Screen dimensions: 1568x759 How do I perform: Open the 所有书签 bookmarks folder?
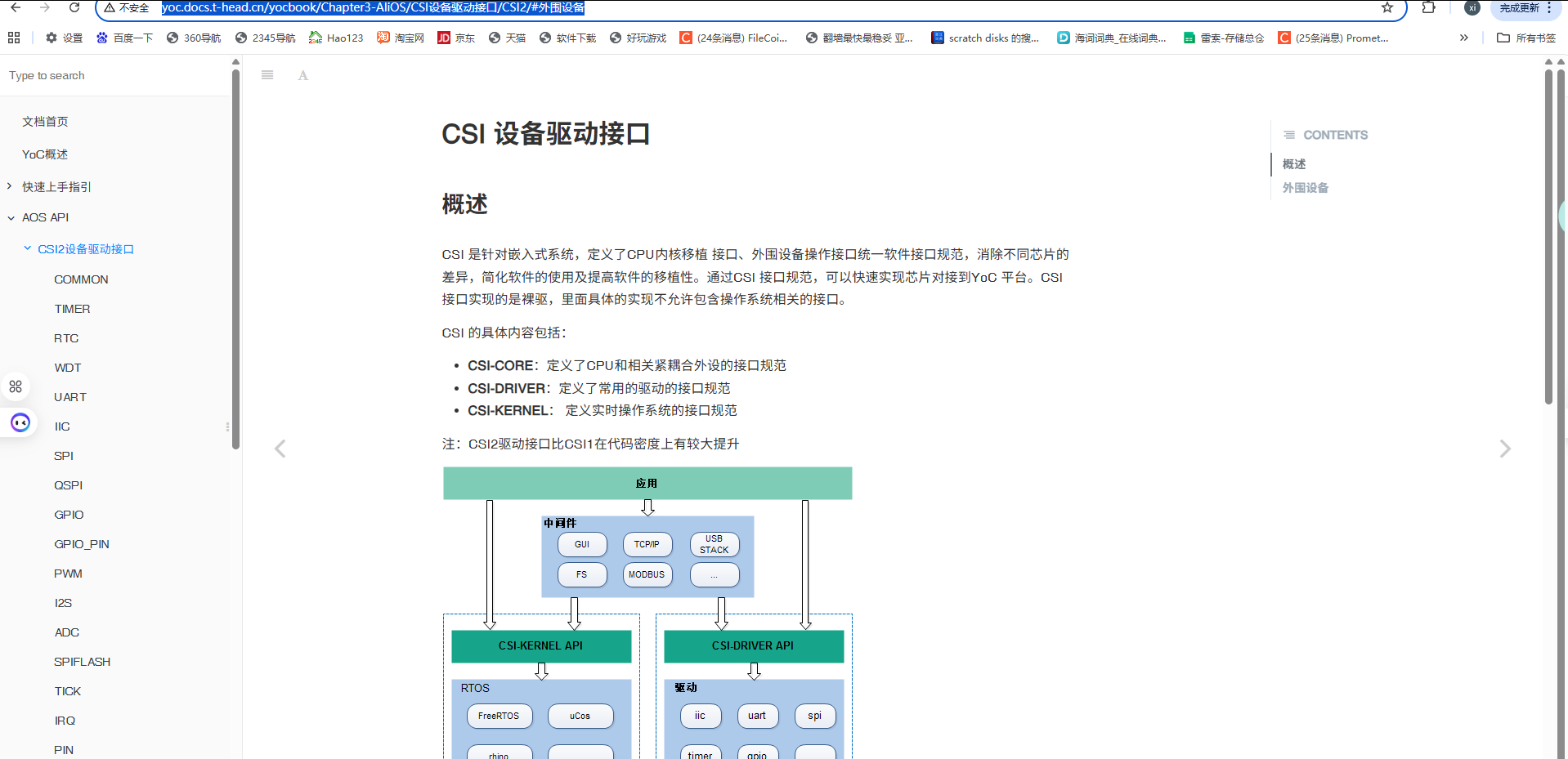(x=1526, y=38)
